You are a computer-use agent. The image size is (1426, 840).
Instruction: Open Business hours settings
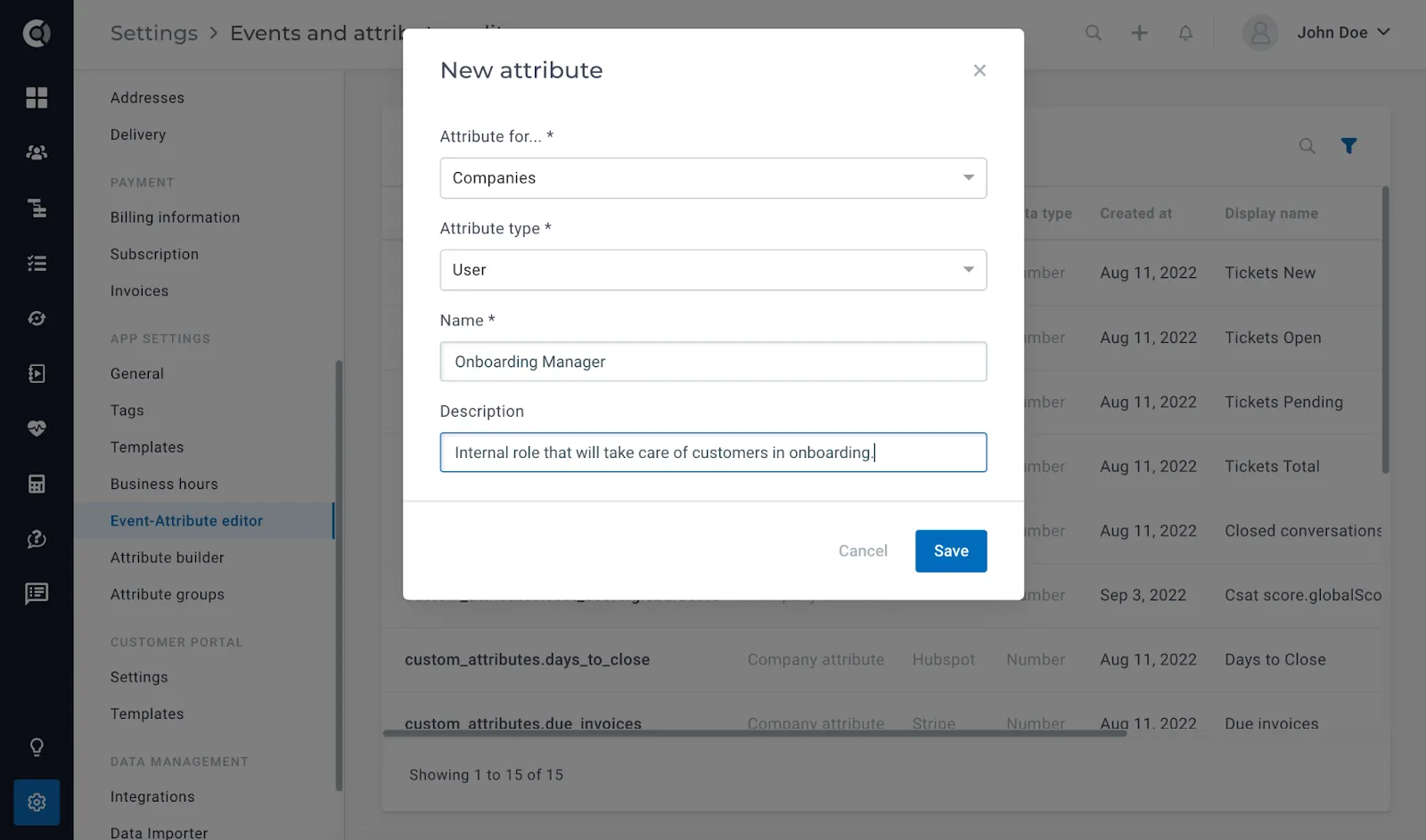164,484
